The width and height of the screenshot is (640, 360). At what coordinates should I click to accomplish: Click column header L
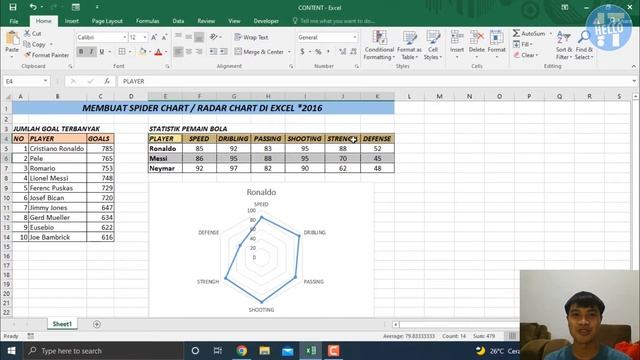tap(409, 96)
